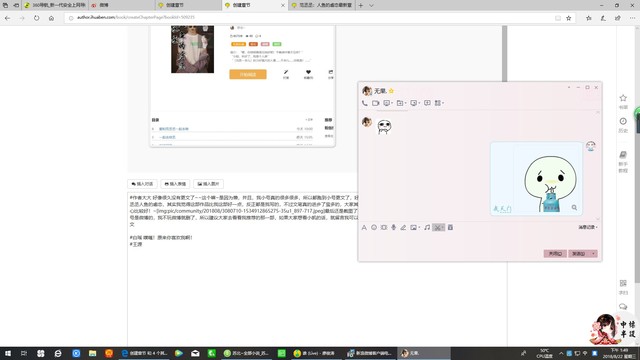Add page to favorites with address bar star
Viewport: 640px width, 360px height.
[x=569, y=18]
